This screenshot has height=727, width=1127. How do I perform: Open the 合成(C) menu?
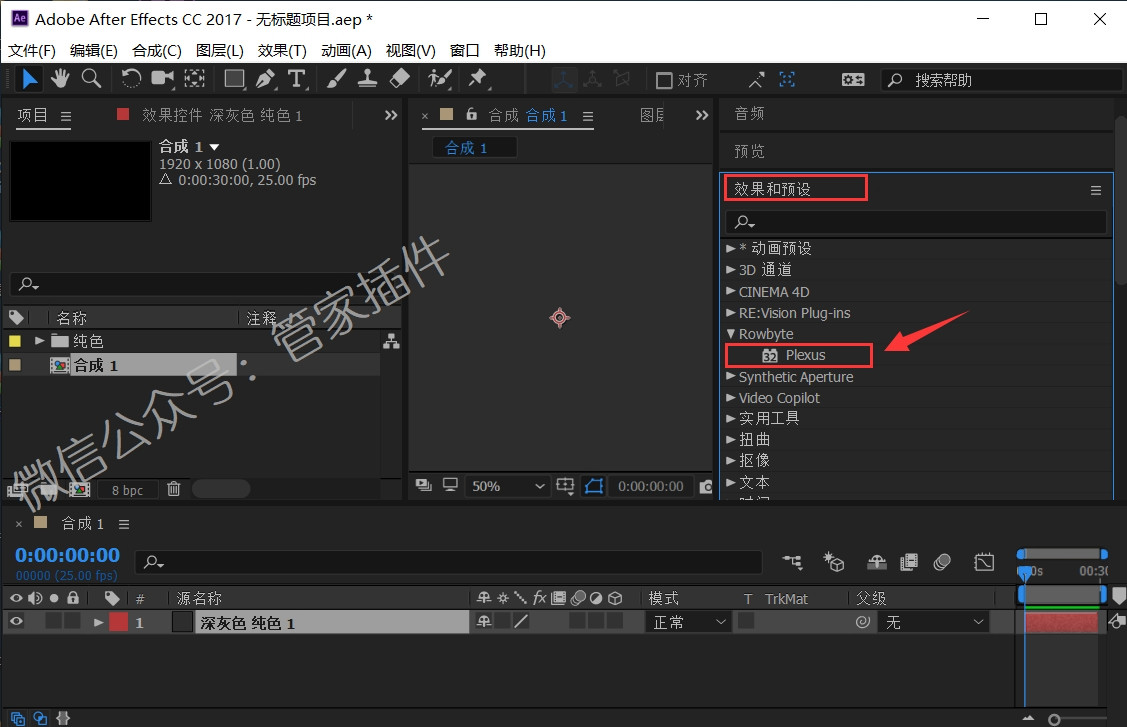pyautogui.click(x=157, y=50)
